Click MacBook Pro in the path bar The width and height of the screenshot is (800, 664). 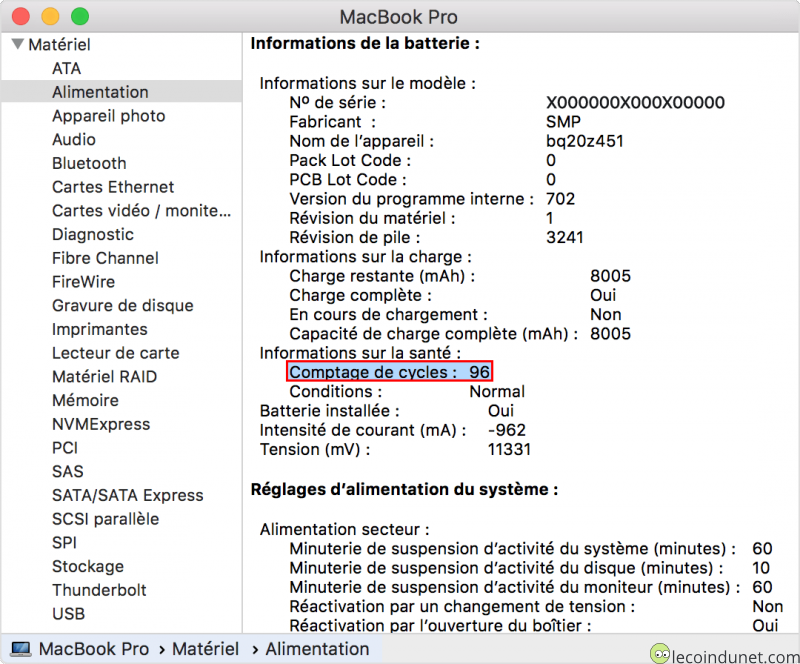[94, 649]
